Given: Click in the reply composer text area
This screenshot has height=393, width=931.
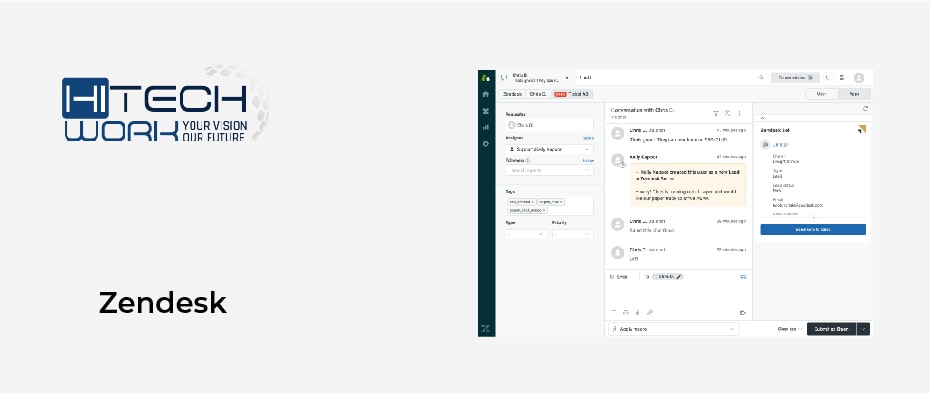Looking at the screenshot, I should click(x=678, y=294).
